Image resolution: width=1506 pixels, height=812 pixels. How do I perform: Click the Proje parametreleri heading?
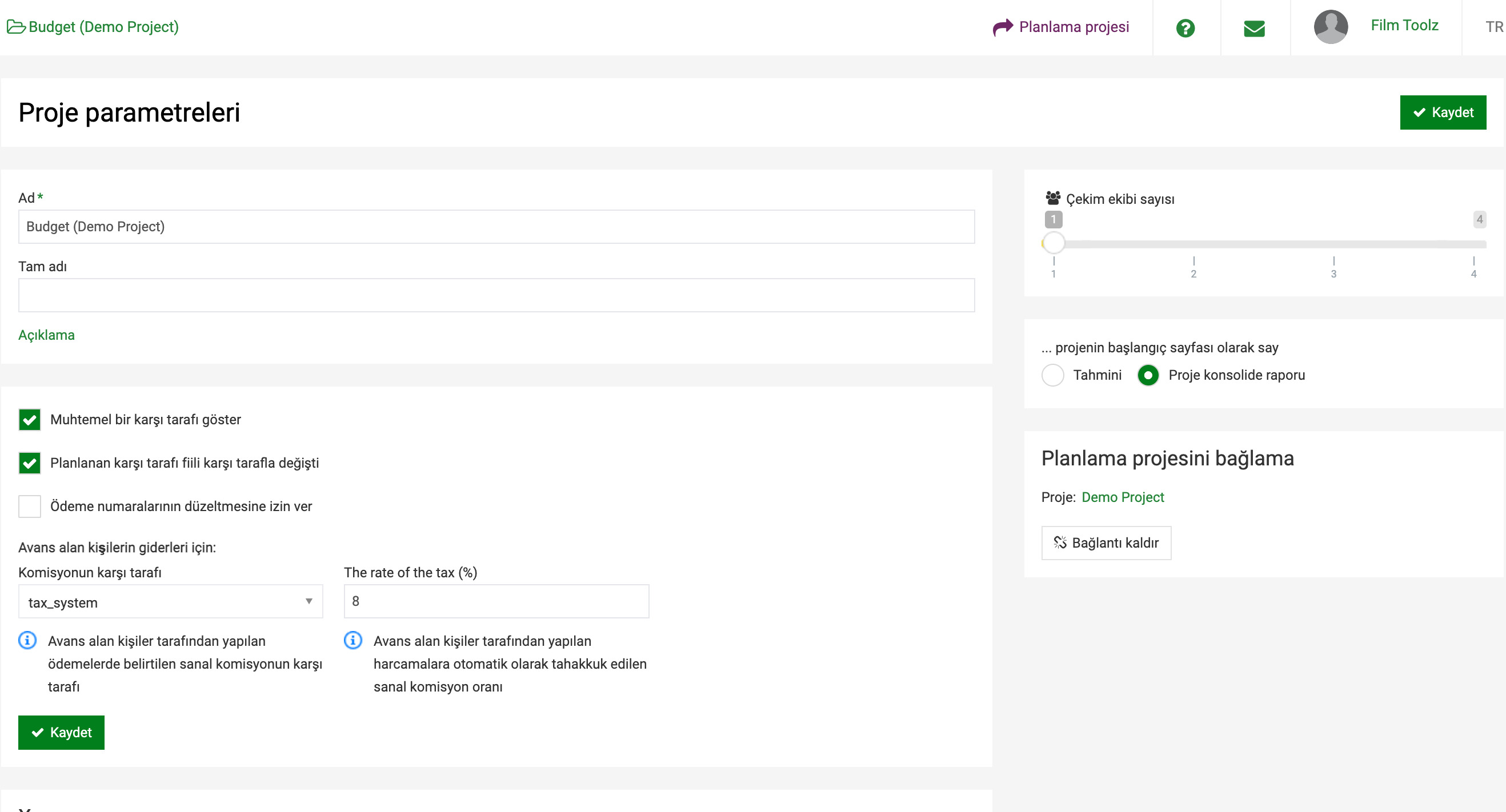(129, 112)
